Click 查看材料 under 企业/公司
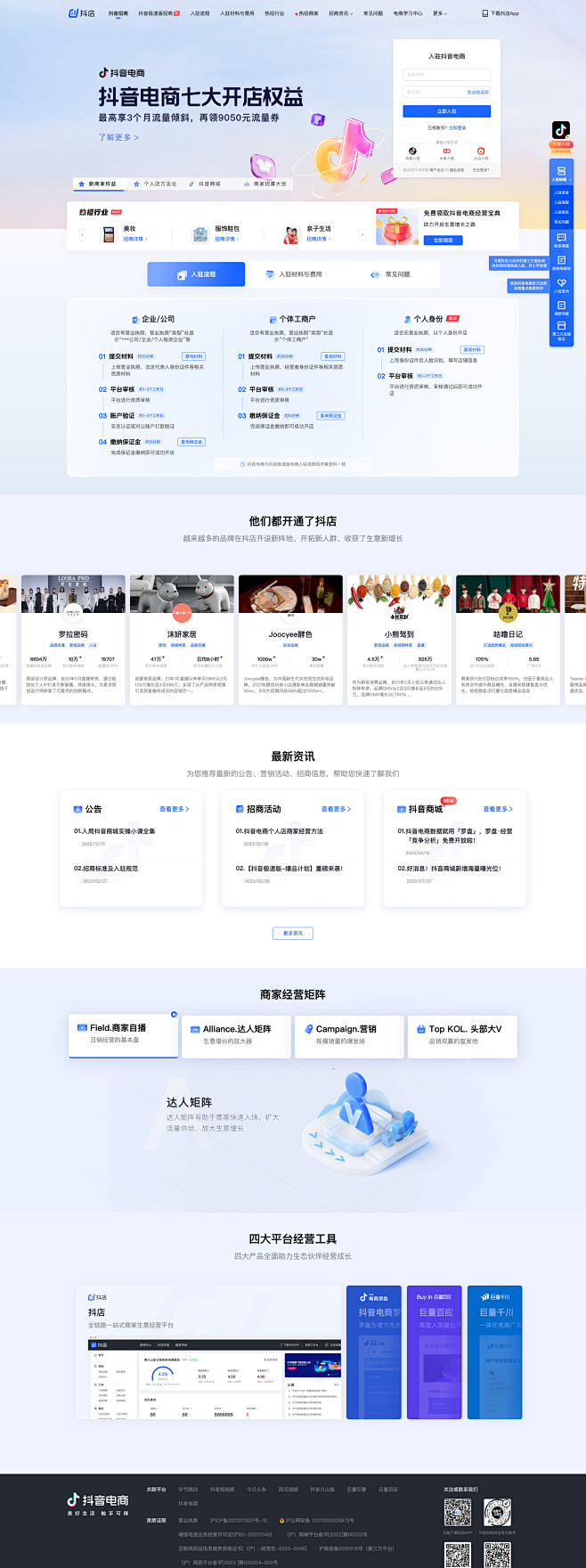 (x=193, y=356)
